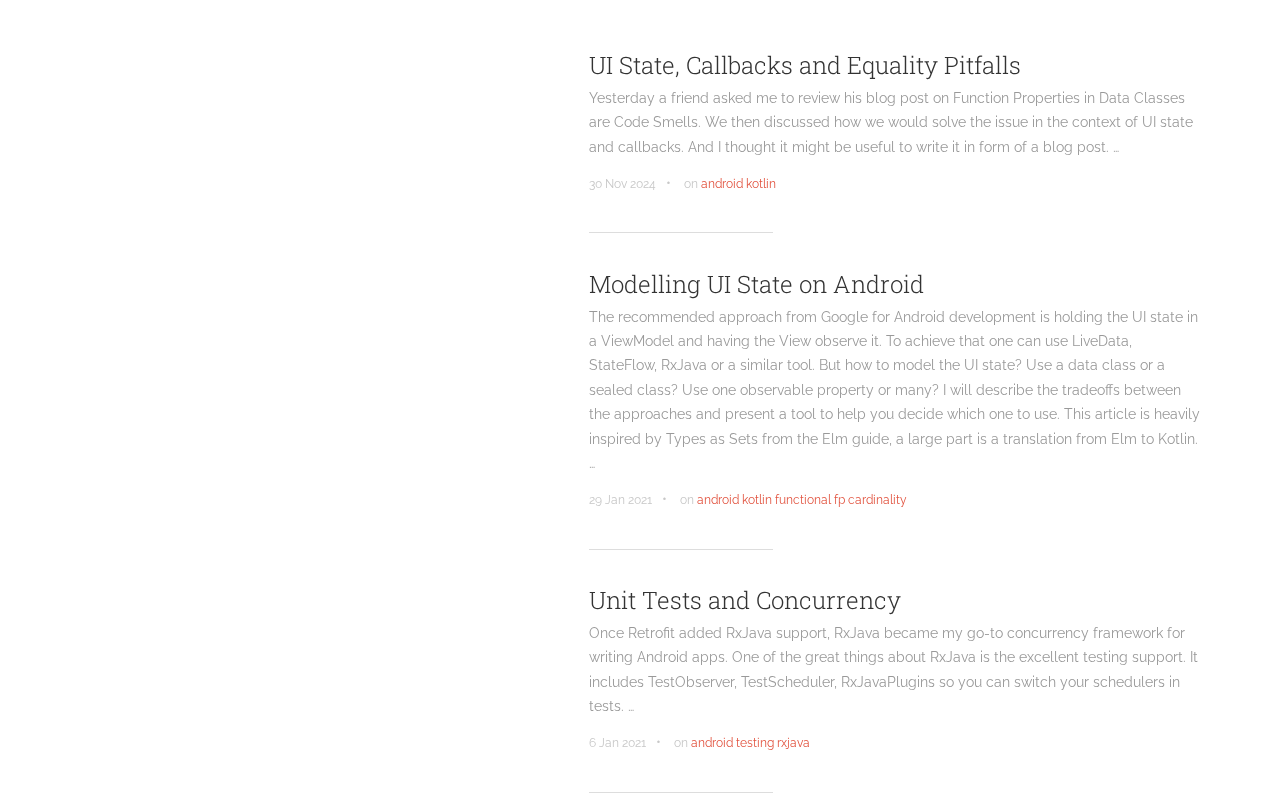Click the android tag on the 6 Jan 2021 post
The width and height of the screenshot is (1280, 800).
pyautogui.click(x=712, y=743)
